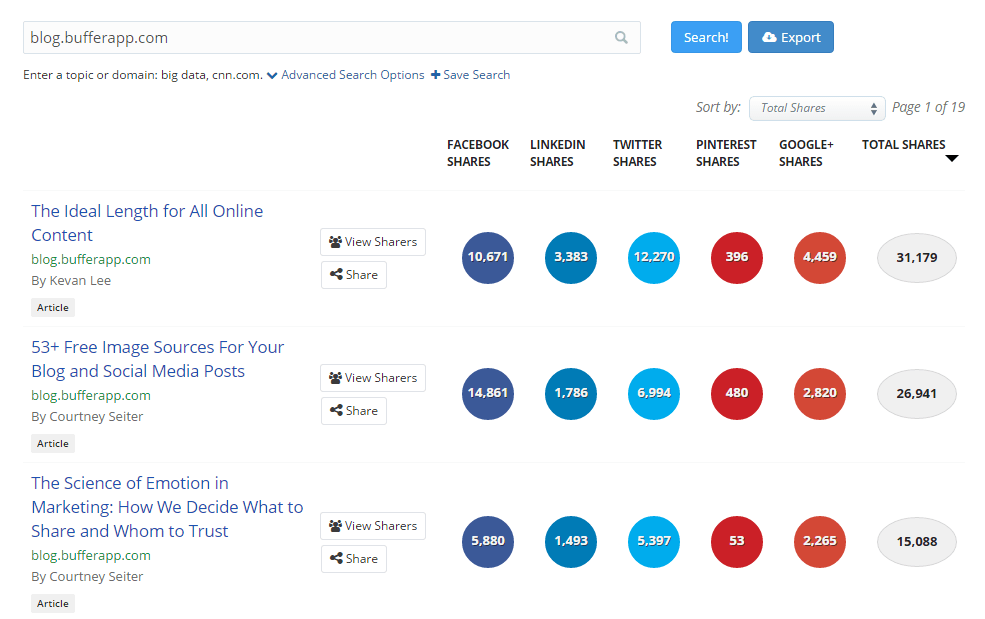Sort by Twitter Shares column header

pos(637,153)
